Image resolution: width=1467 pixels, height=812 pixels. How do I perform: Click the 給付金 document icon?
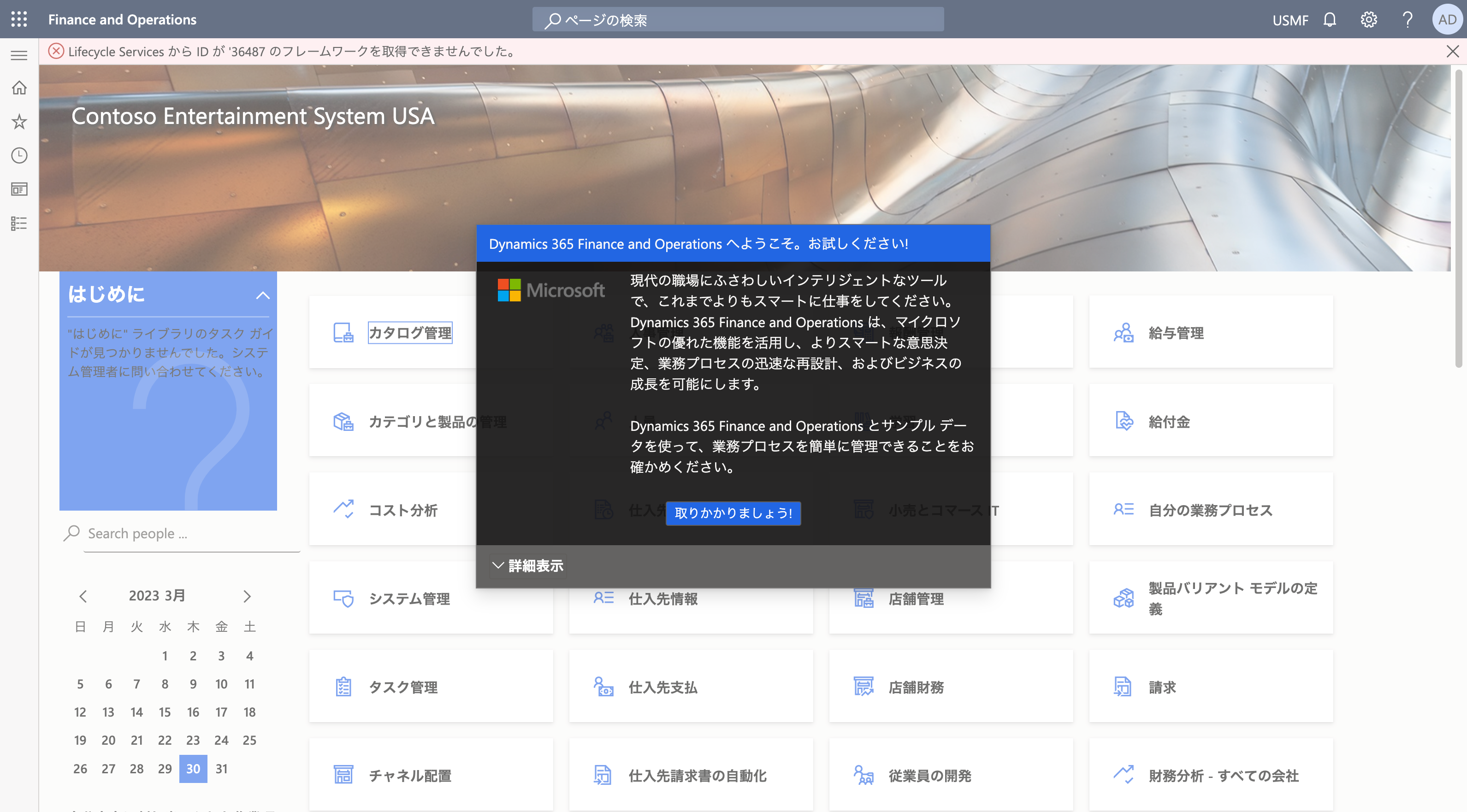pos(1124,421)
